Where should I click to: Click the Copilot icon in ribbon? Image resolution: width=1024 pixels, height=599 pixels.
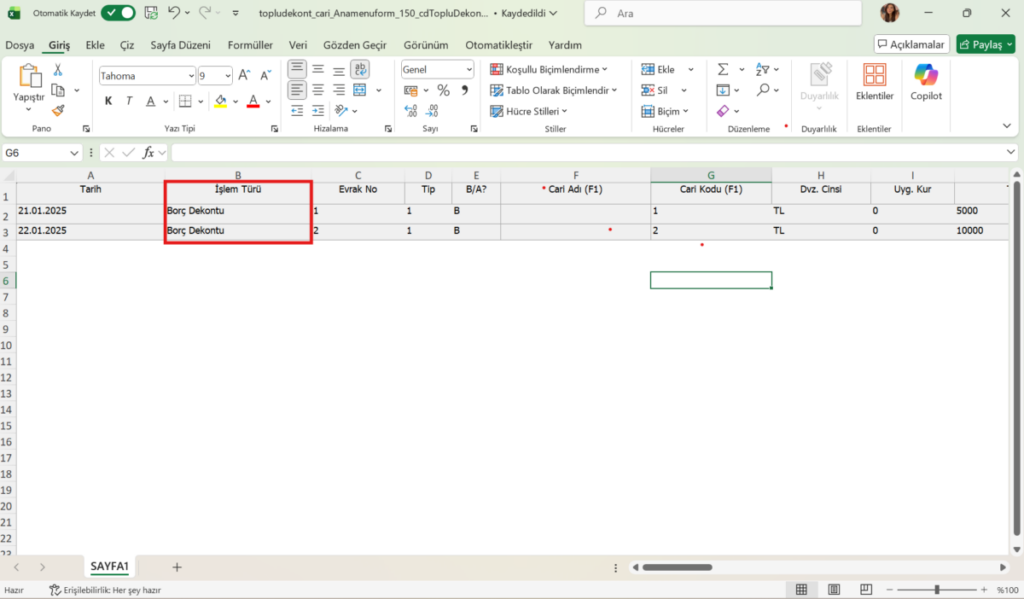pos(925,82)
